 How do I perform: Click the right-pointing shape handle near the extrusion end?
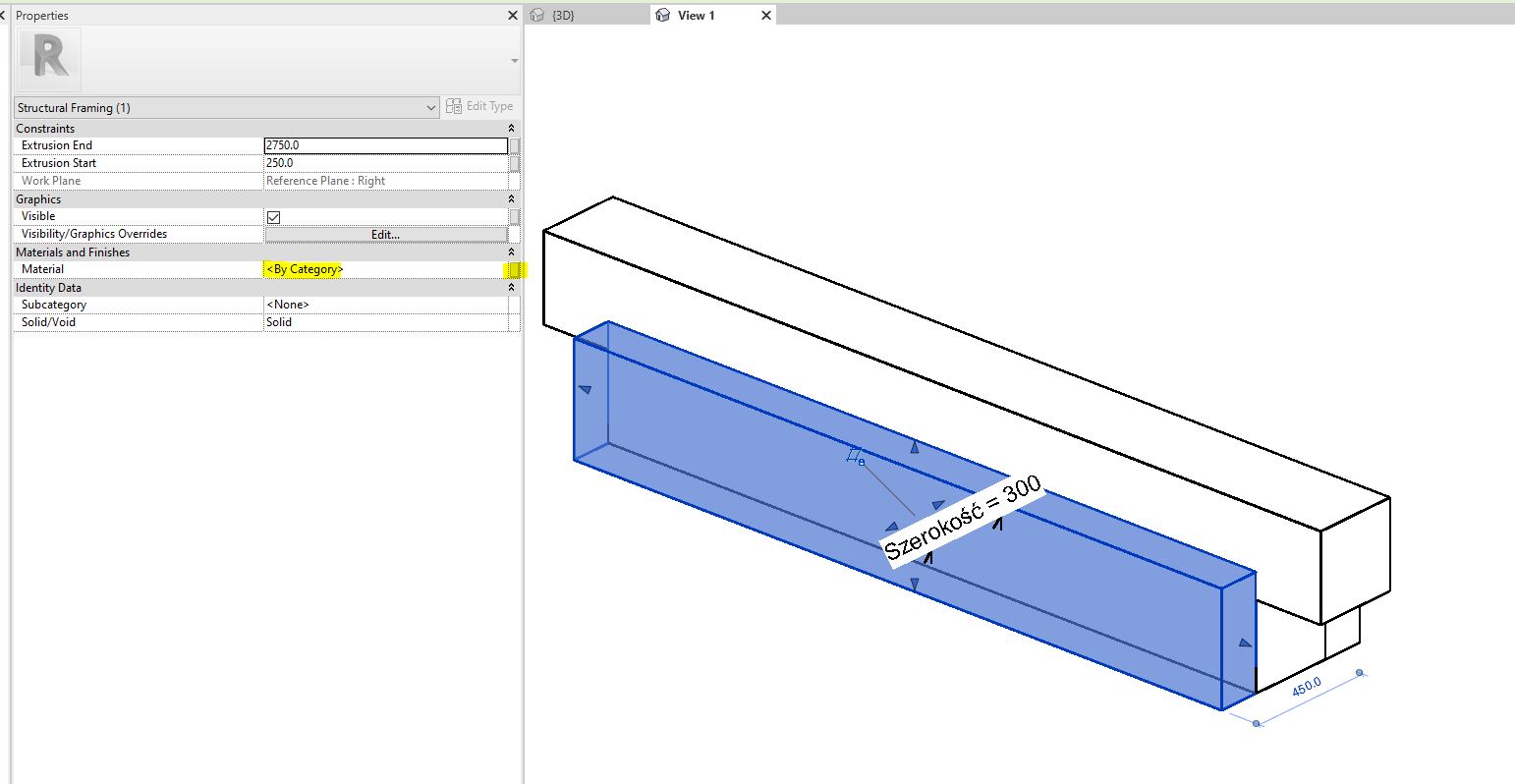[x=1245, y=641]
